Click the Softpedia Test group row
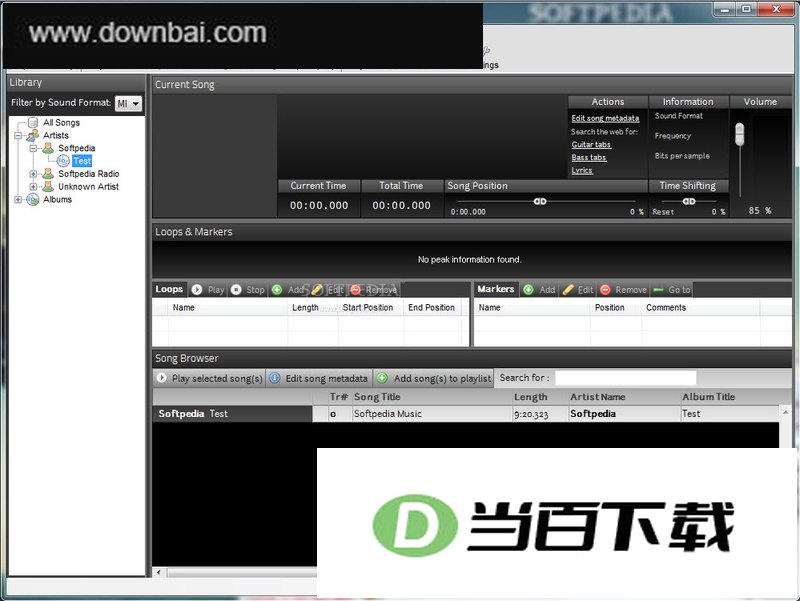 232,414
